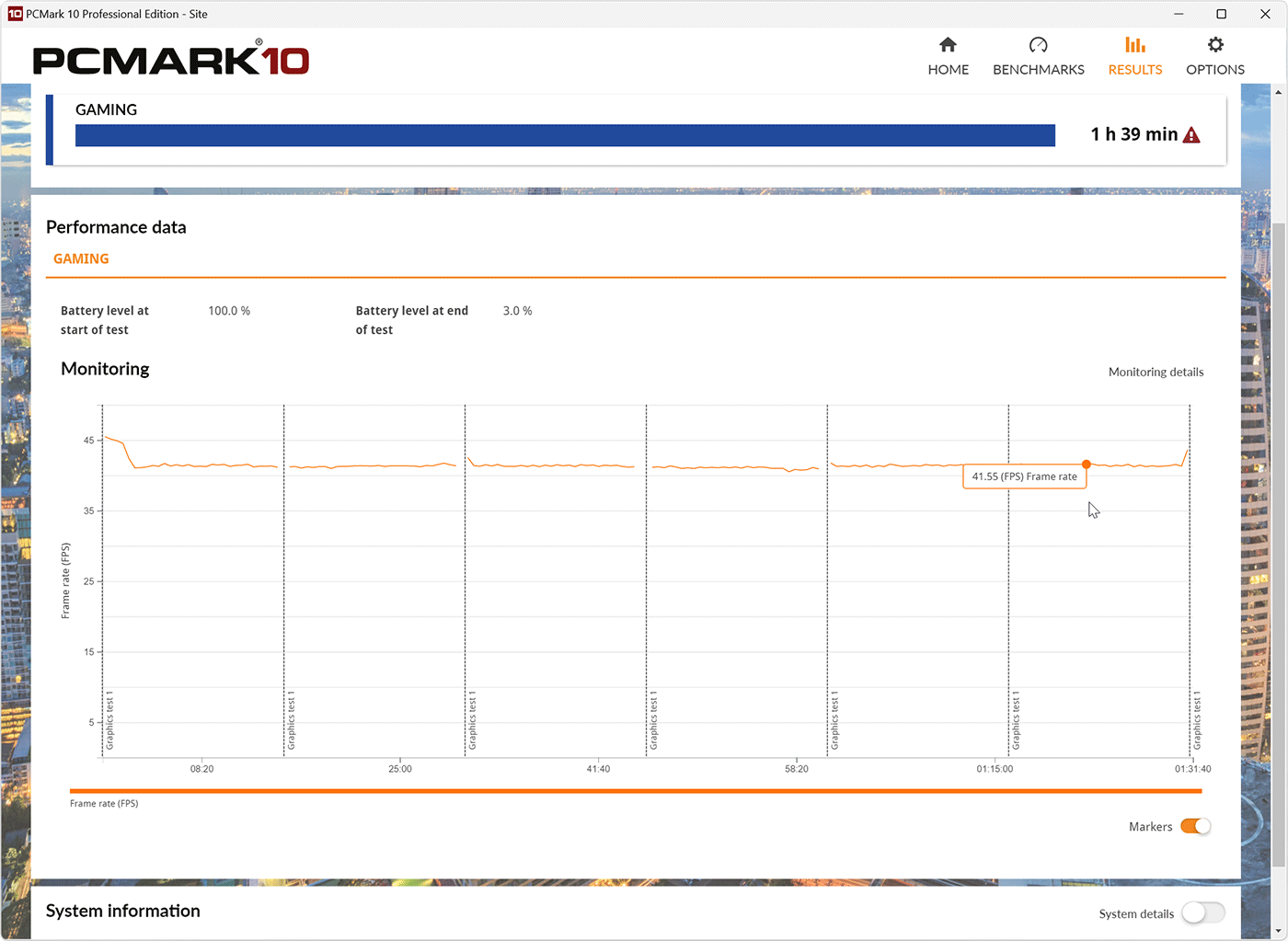This screenshot has height=941, width=1288.
Task: Click the Frame rate (FPS) legend label
Action: 104,804
